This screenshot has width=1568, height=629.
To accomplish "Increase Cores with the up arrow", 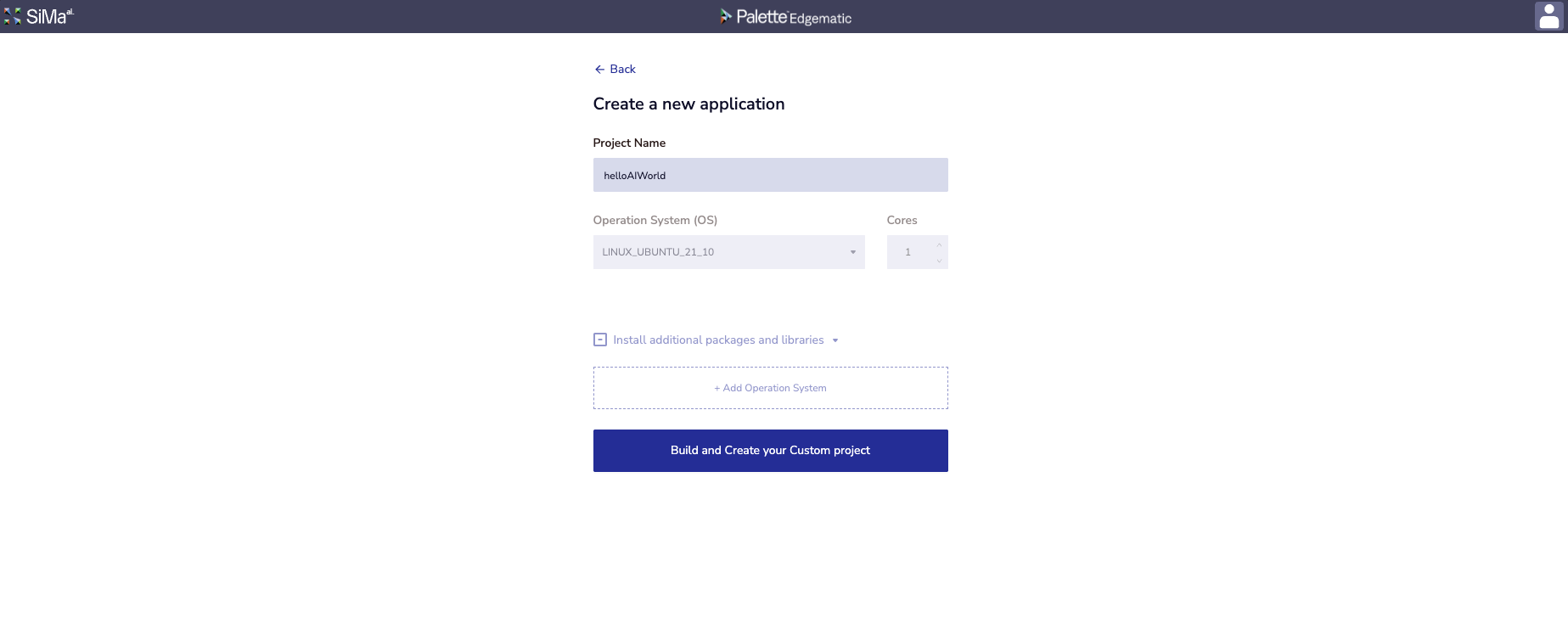I will (939, 245).
